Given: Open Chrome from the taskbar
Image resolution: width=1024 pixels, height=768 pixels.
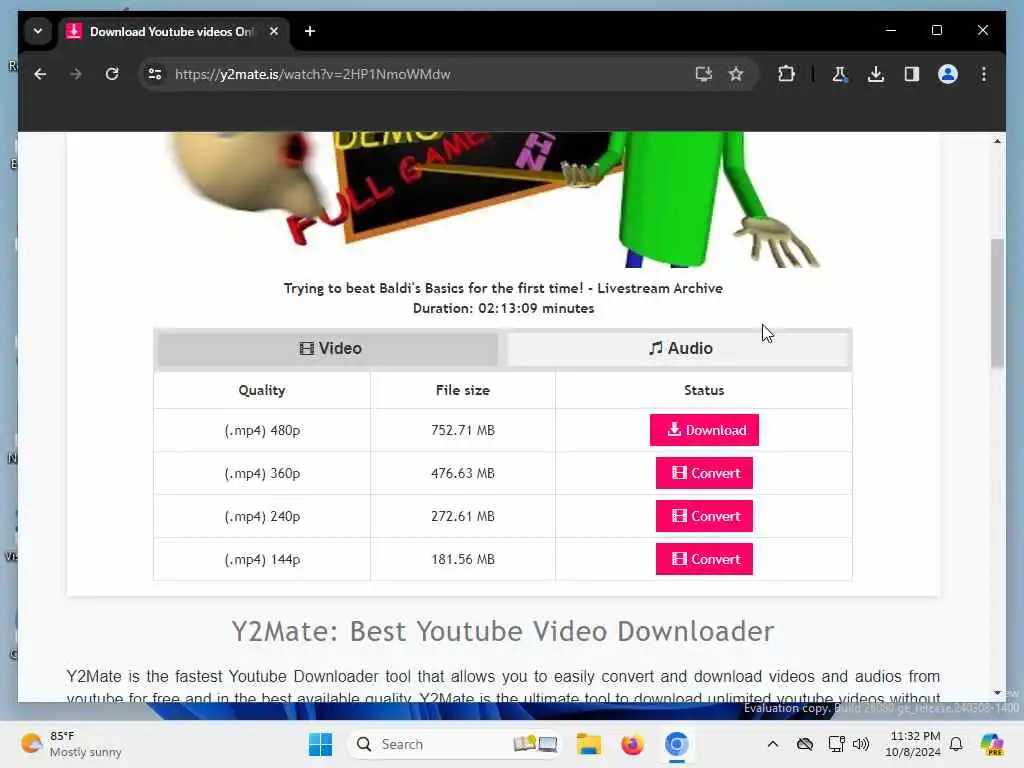Looking at the screenshot, I should coord(677,744).
